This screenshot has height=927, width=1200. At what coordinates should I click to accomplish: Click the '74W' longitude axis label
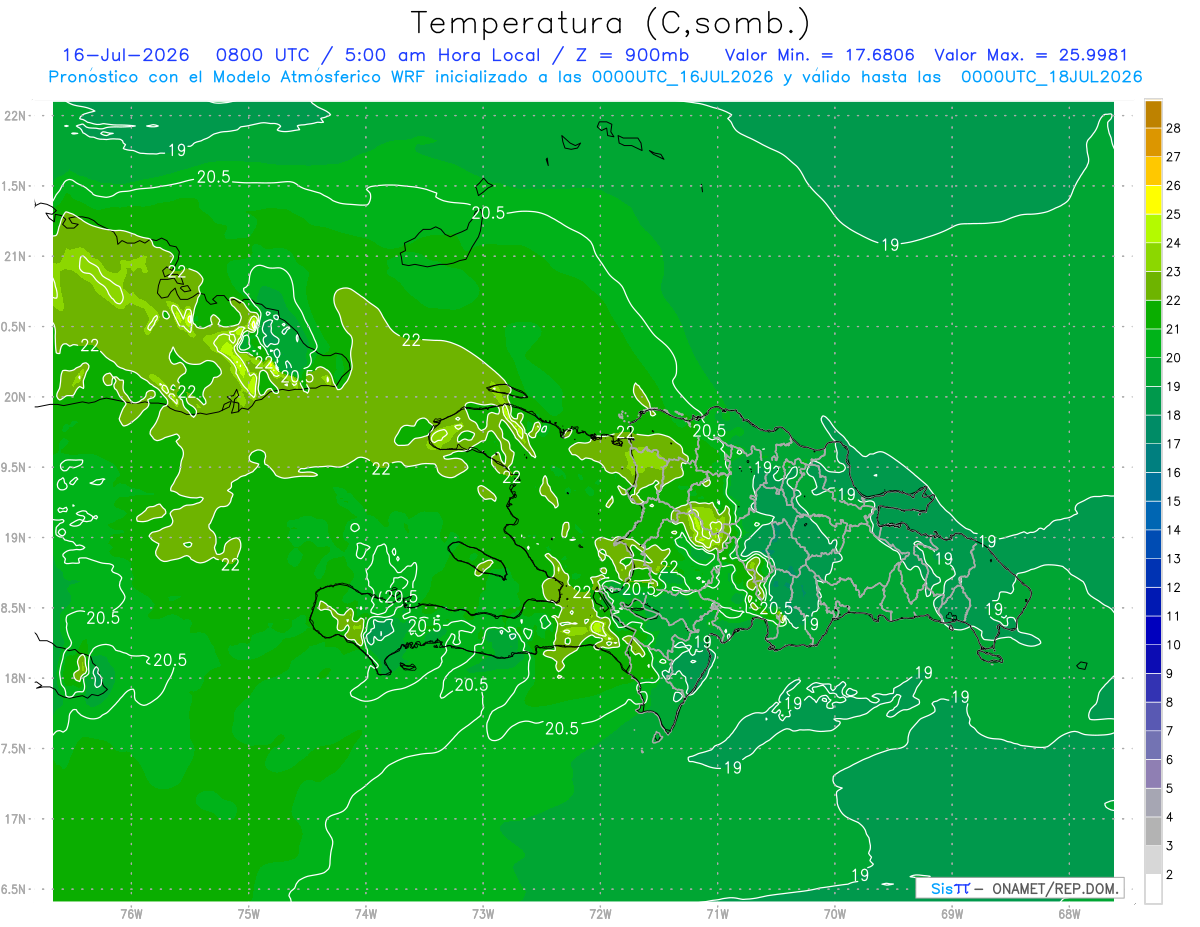[366, 914]
